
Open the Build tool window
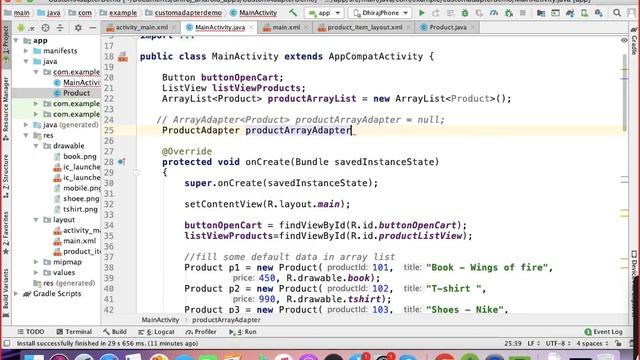coord(115,332)
